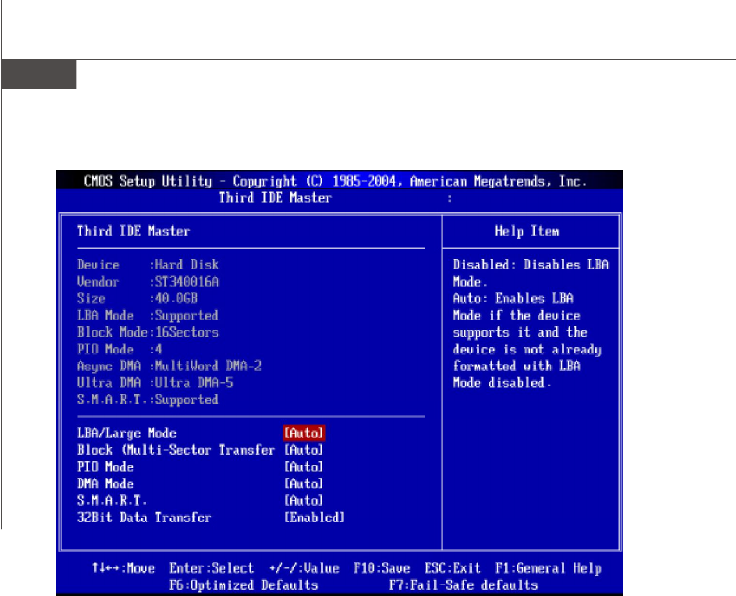Viewport: 736px width, 596px height.
Task: Select S.M.A.R.T. [Auto] setting value
Action: coord(304,500)
